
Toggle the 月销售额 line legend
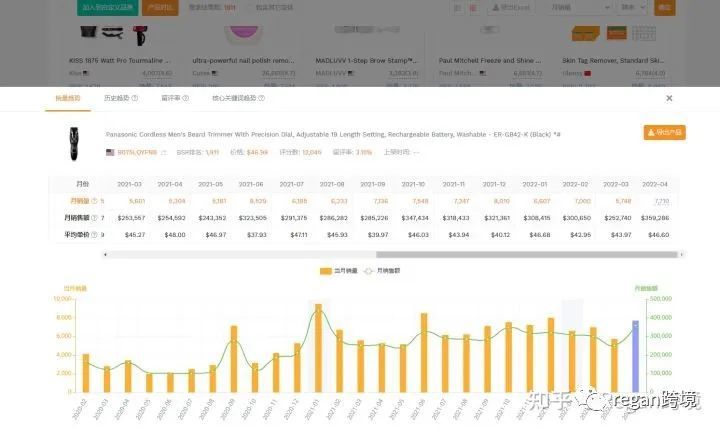(382, 271)
